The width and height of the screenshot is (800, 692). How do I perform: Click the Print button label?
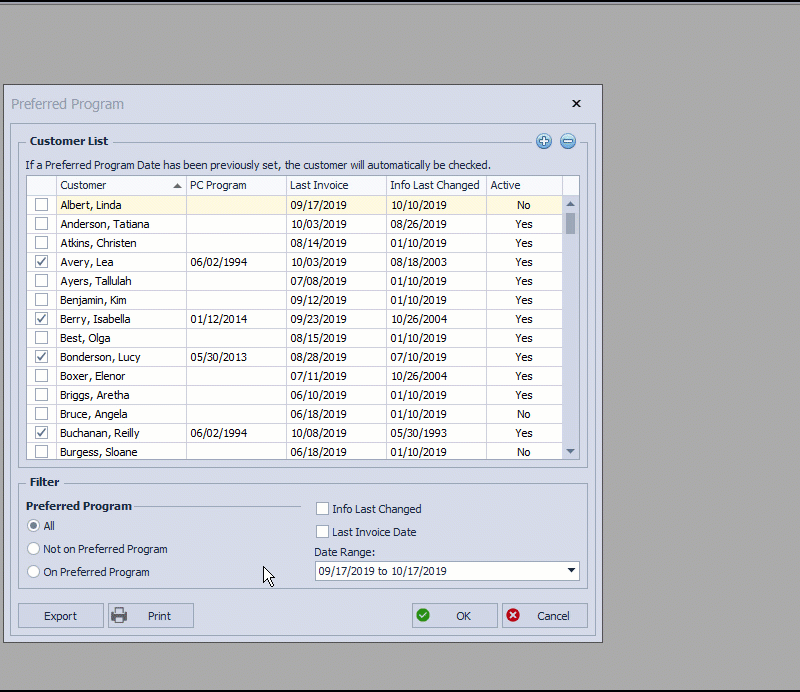click(x=159, y=616)
